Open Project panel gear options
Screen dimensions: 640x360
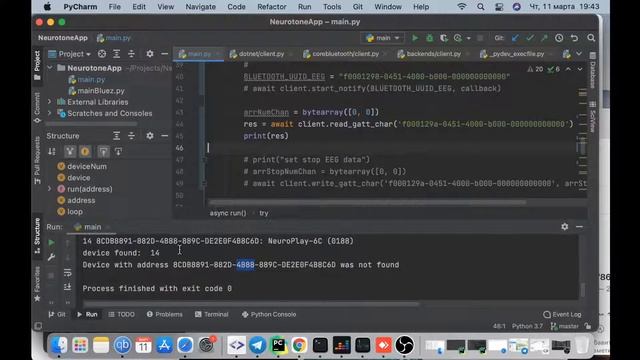(x=150, y=54)
